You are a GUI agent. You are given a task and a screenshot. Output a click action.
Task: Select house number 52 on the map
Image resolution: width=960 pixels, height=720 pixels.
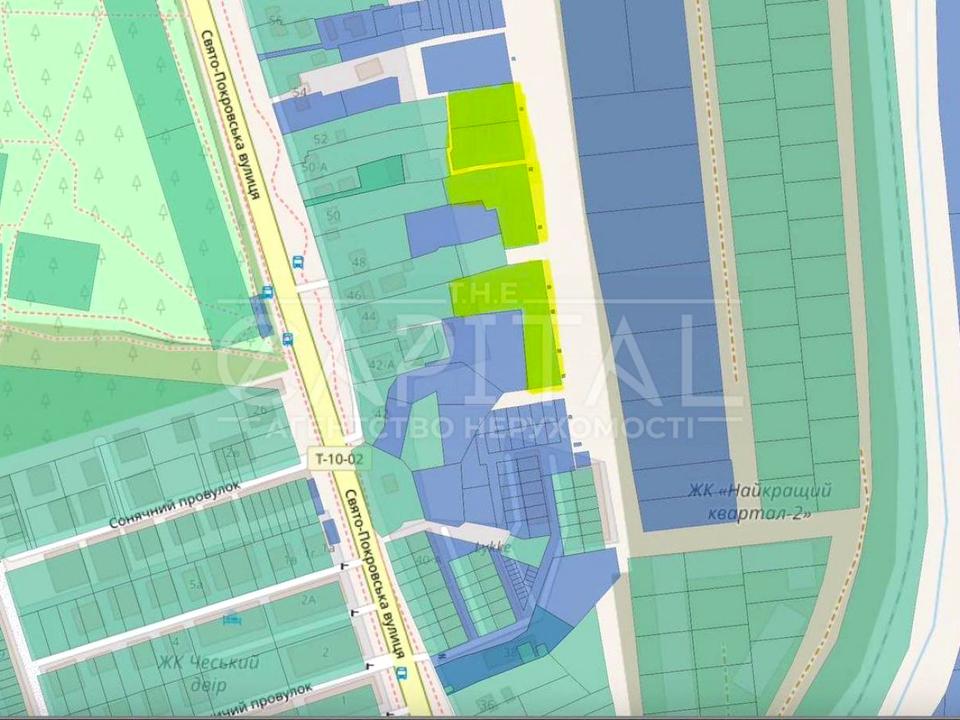coord(321,139)
